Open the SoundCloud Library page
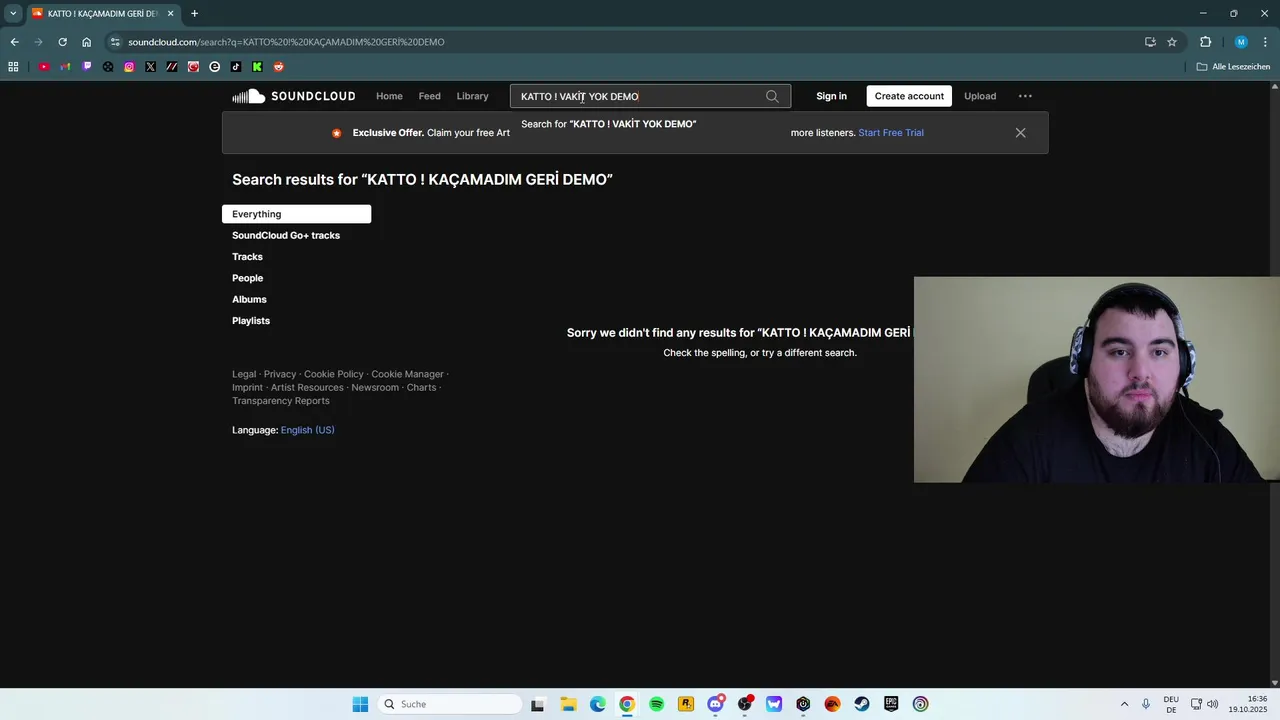This screenshot has width=1280, height=720. pos(472,96)
